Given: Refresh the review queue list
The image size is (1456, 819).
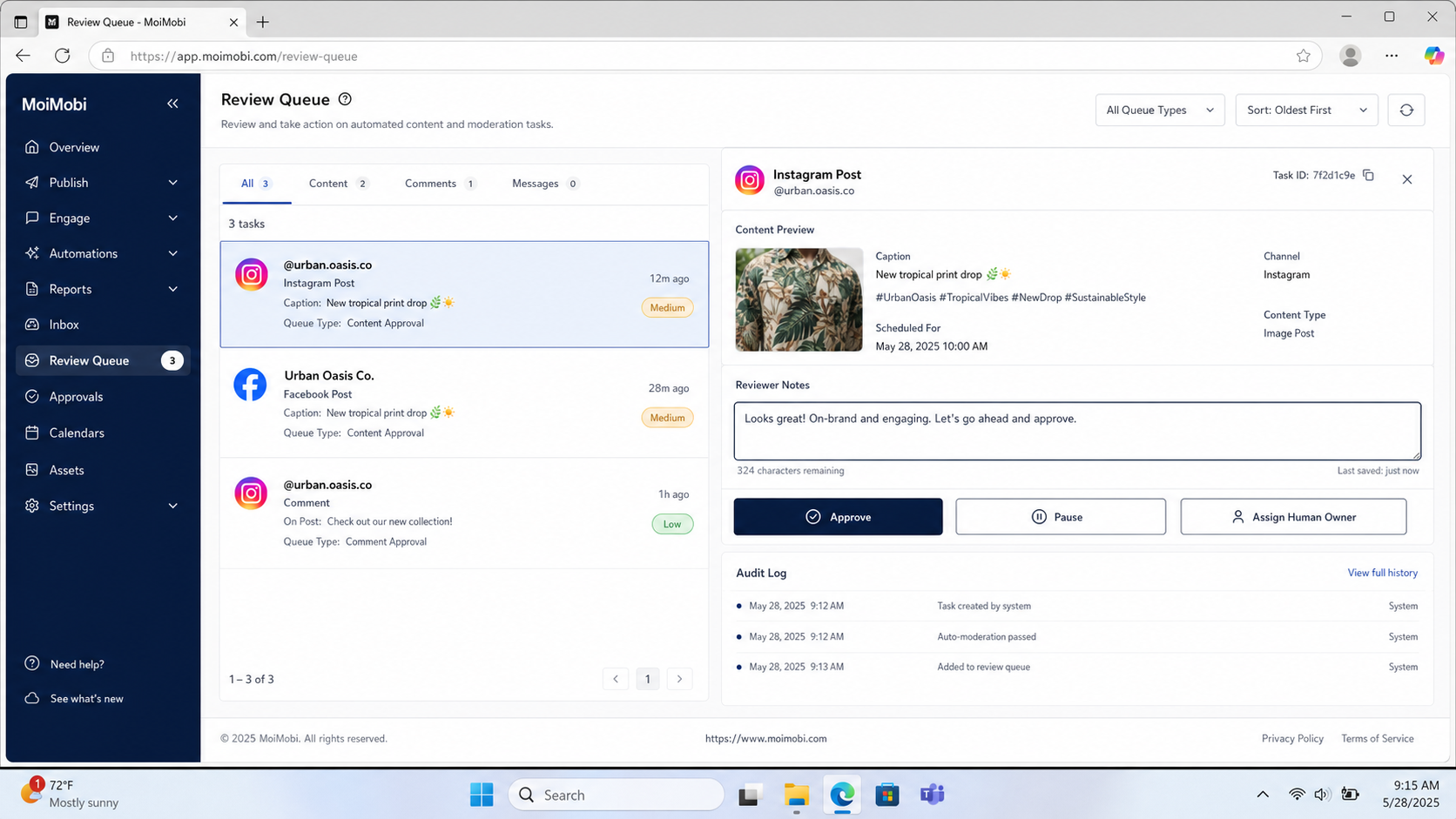Looking at the screenshot, I should pyautogui.click(x=1406, y=111).
